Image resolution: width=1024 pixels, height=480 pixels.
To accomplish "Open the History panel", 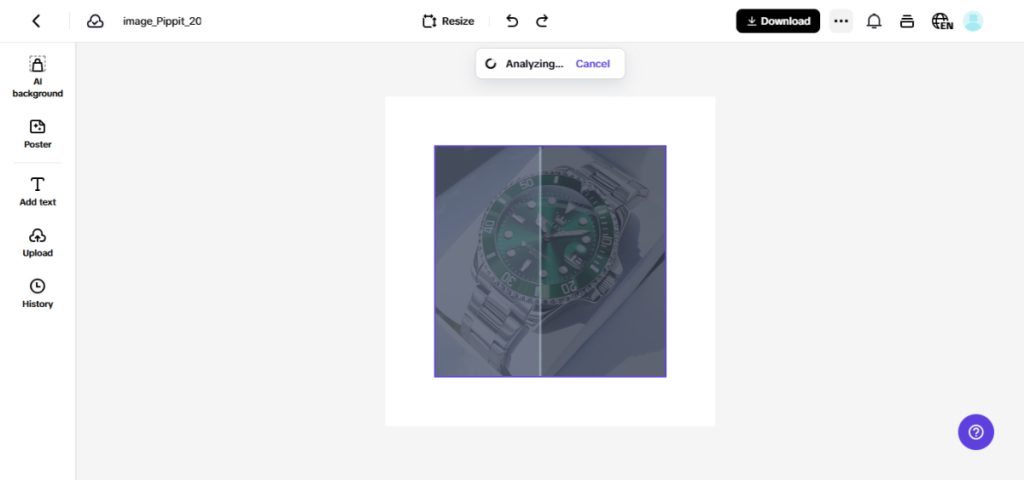I will tap(37, 293).
